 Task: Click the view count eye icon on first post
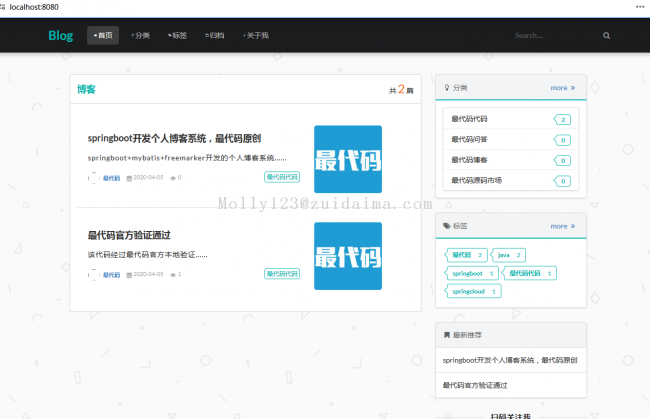point(174,178)
